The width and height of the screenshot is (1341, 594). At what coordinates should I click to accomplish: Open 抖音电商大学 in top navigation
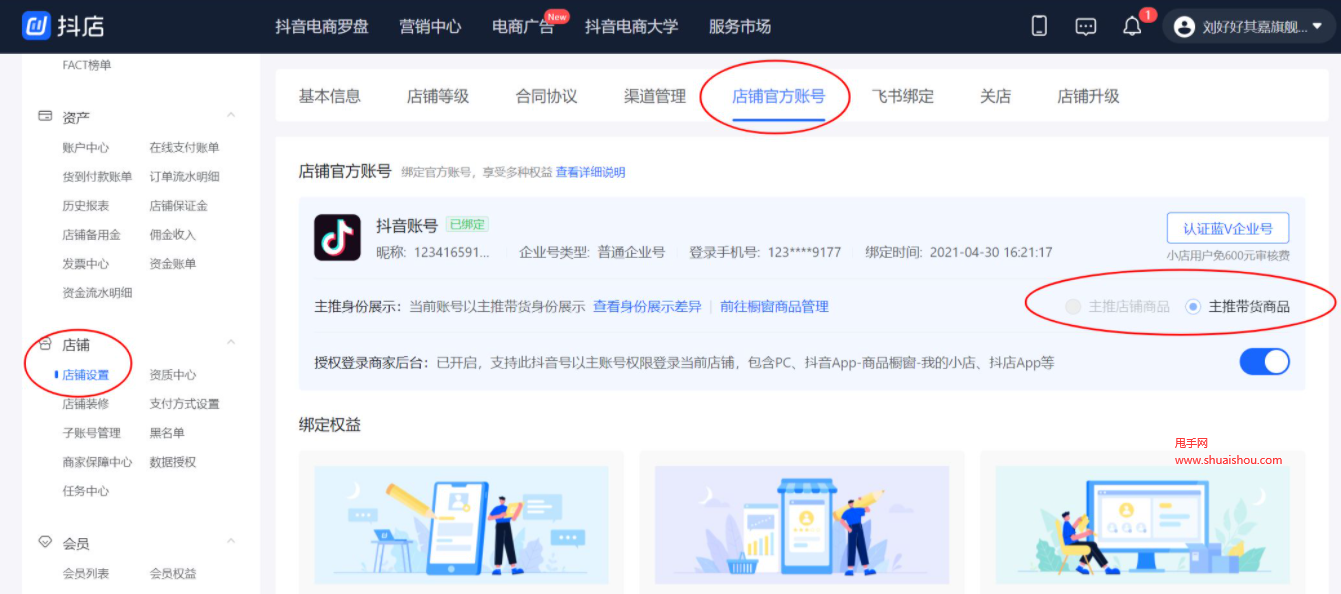631,27
